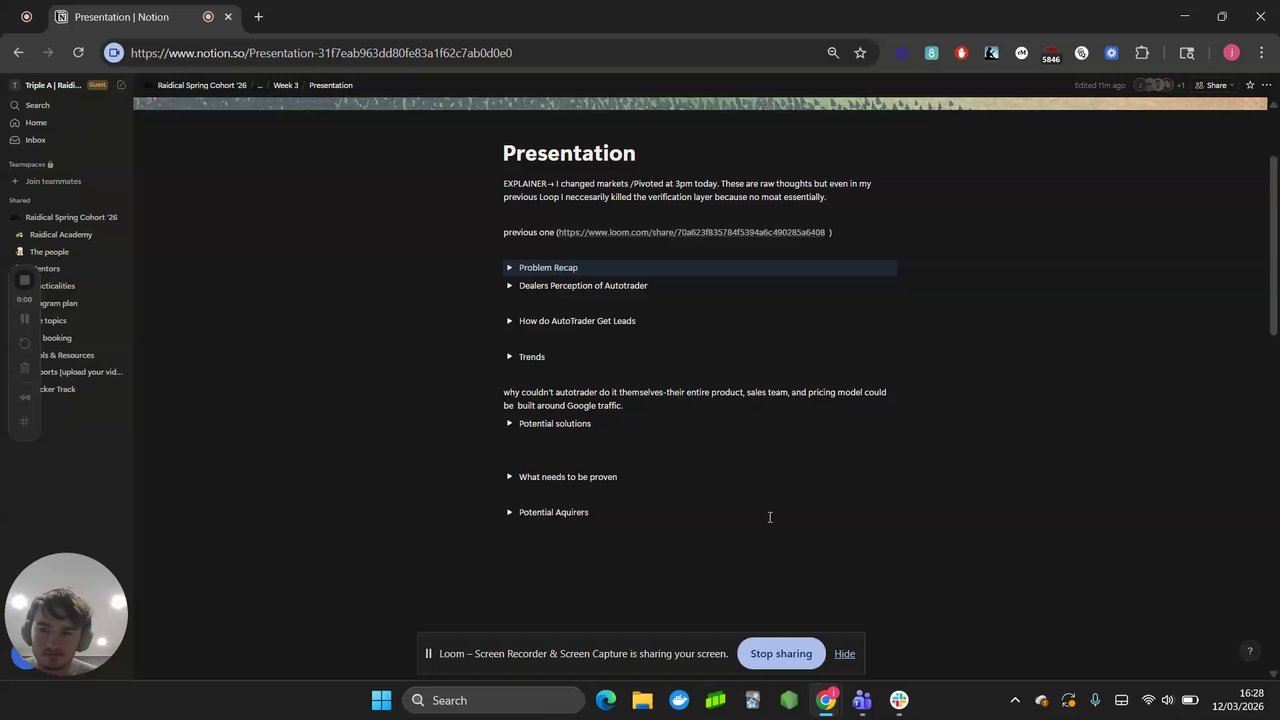Image resolution: width=1280 pixels, height=720 pixels.
Task: Click Windows taskbar Search box
Action: pyautogui.click(x=494, y=700)
